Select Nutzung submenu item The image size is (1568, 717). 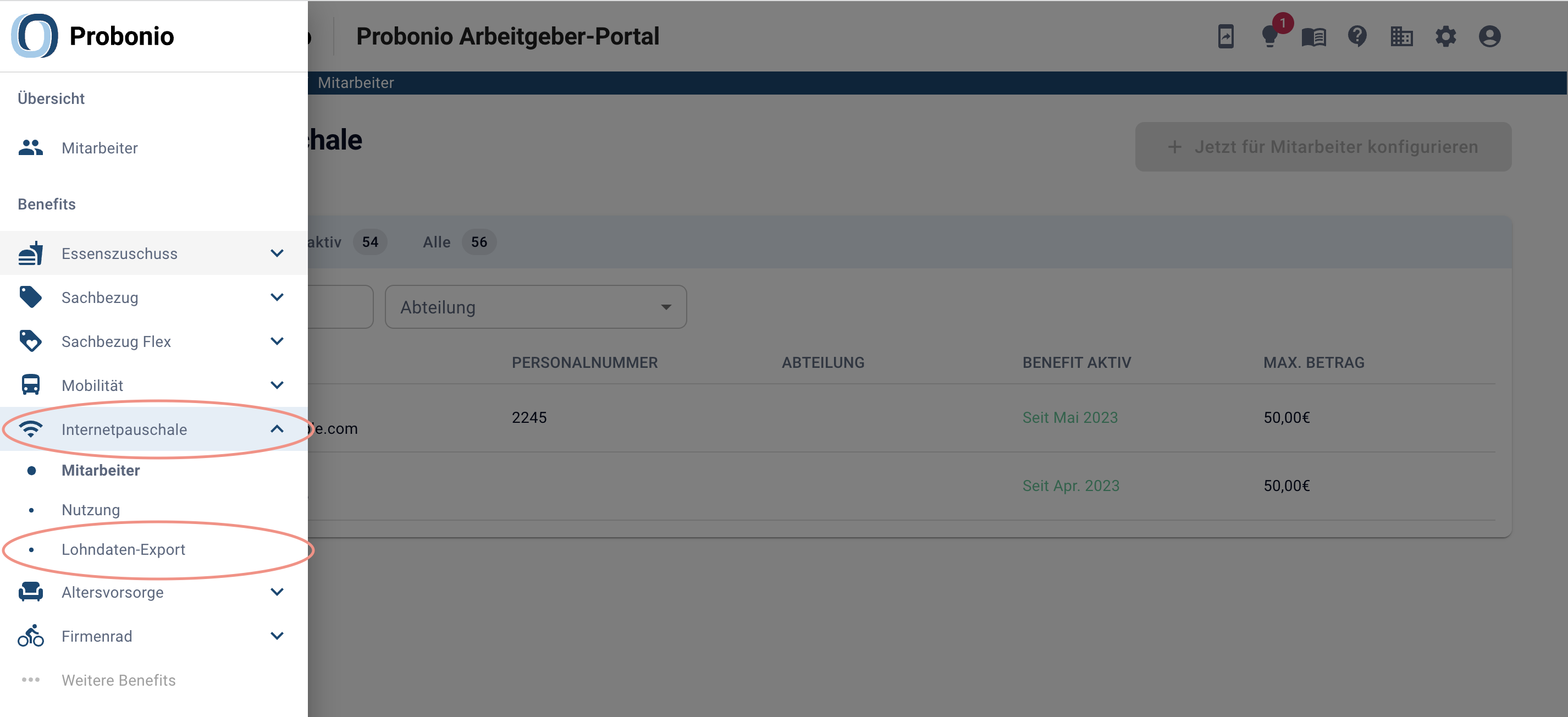pos(91,510)
